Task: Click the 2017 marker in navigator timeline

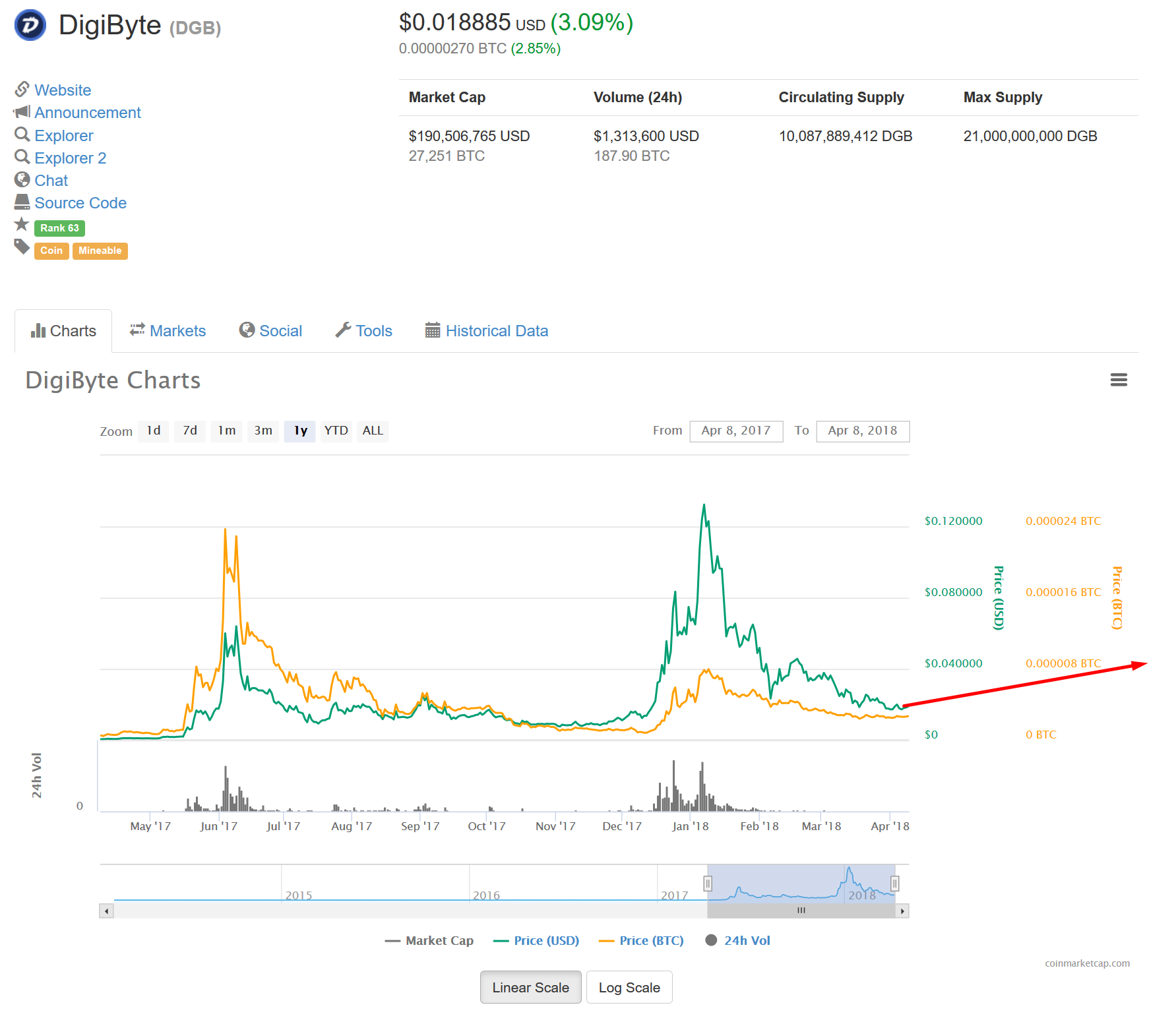Action: coord(674,895)
